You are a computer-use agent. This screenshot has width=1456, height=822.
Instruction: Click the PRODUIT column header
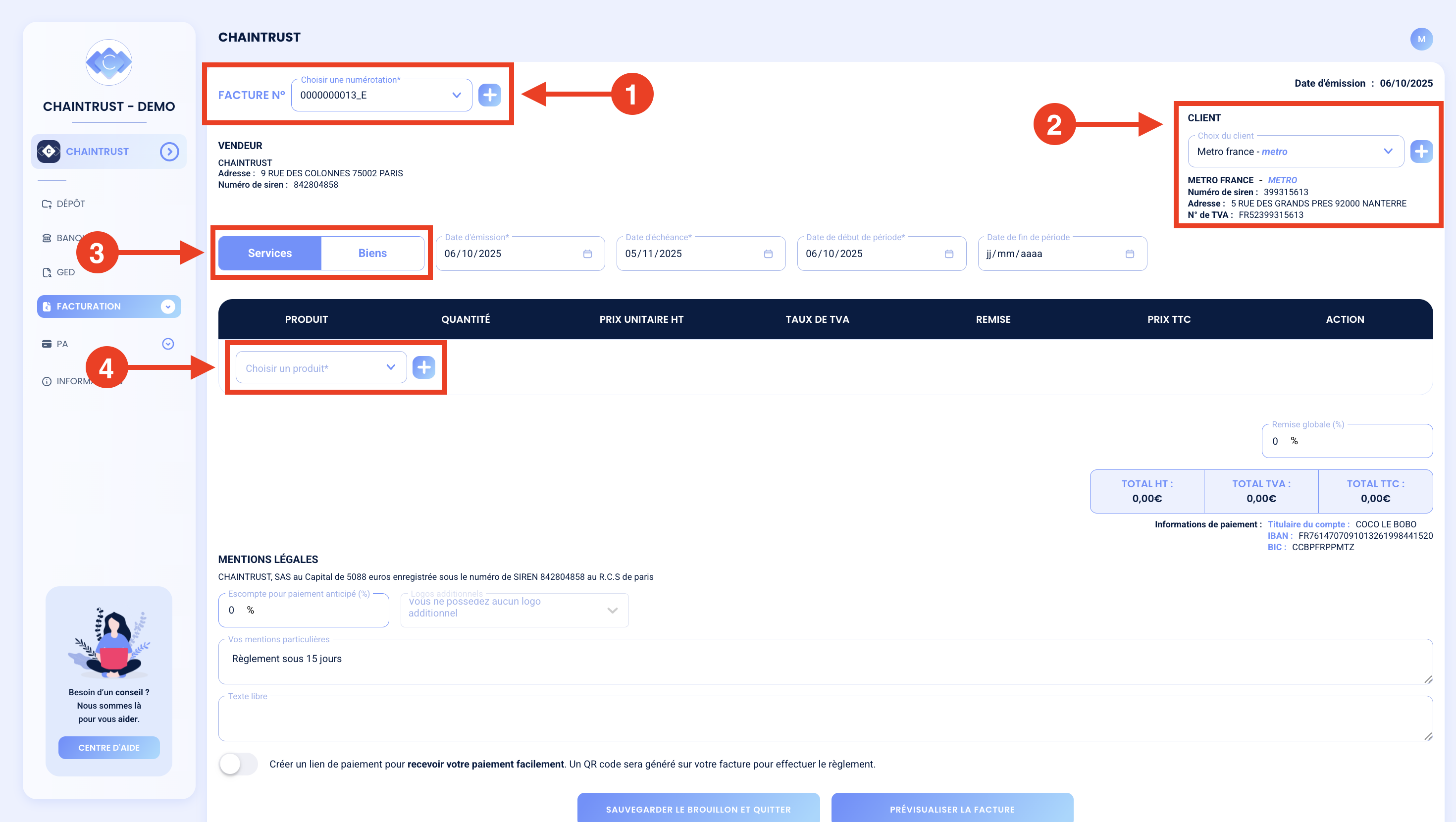click(x=307, y=319)
